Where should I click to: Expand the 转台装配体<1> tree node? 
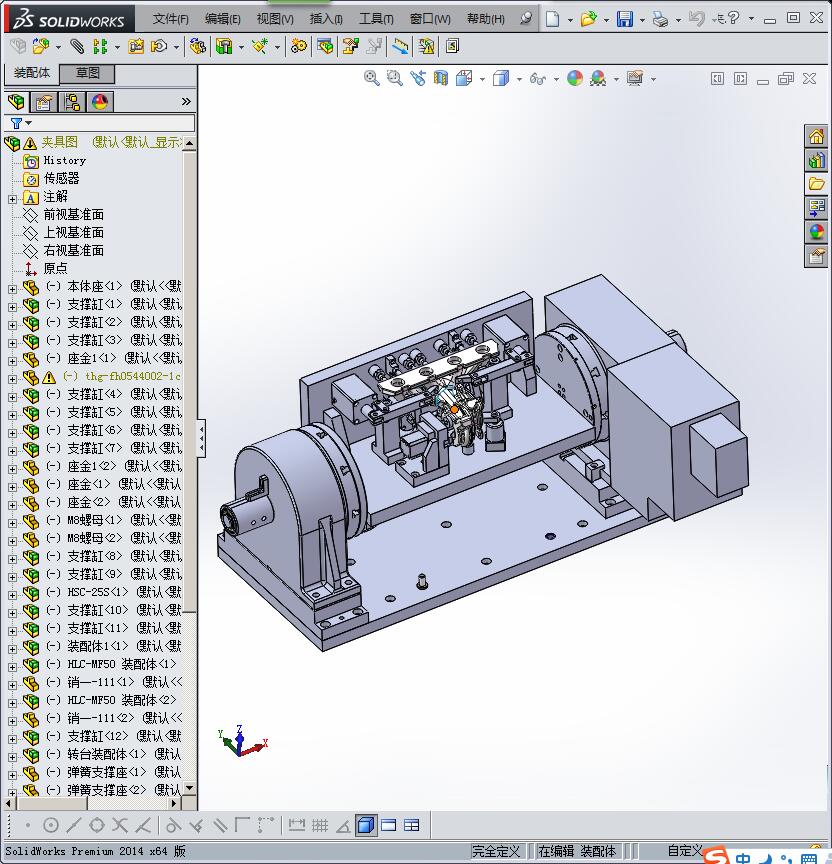pos(13,757)
